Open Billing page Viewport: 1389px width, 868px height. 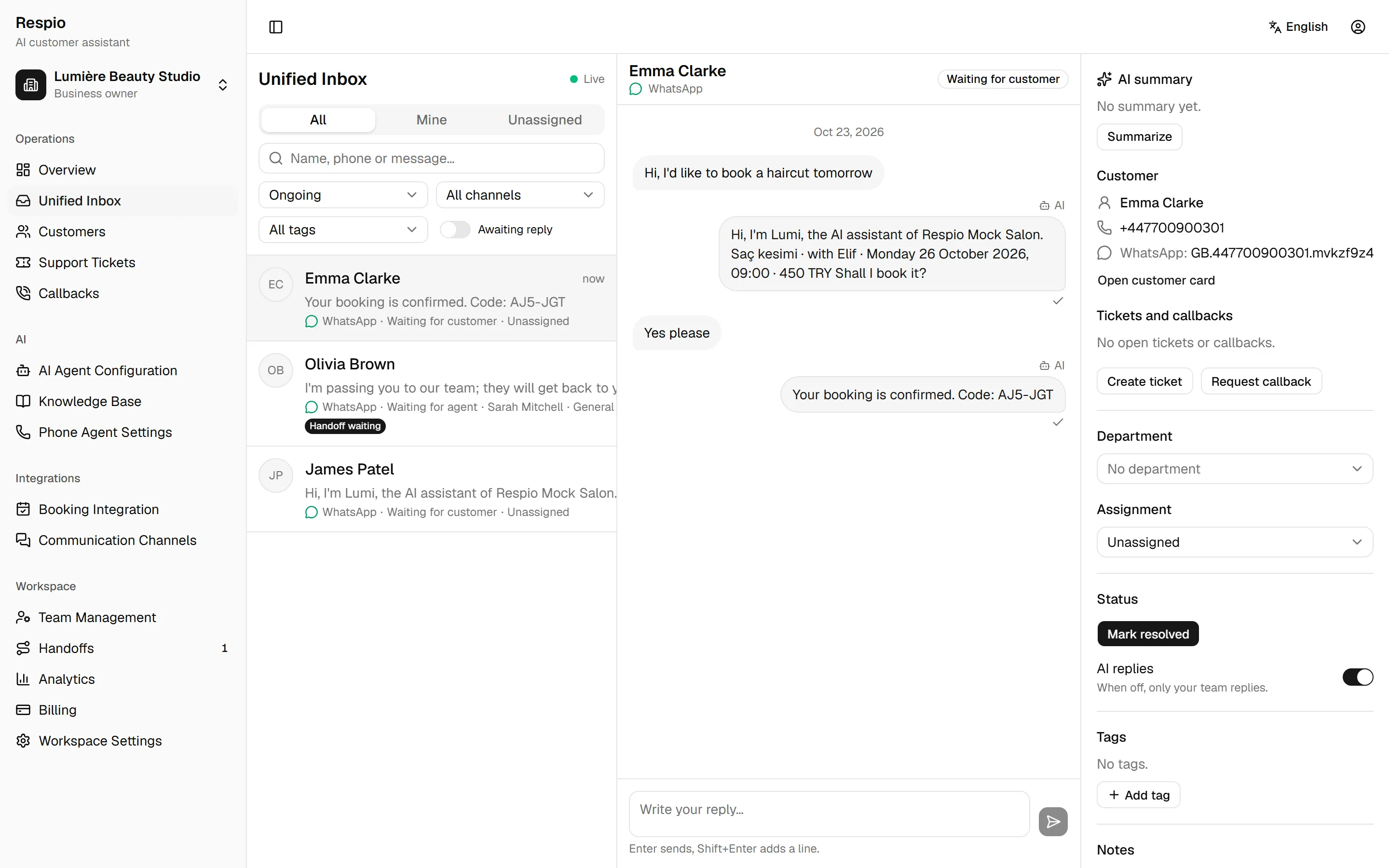coord(123,710)
